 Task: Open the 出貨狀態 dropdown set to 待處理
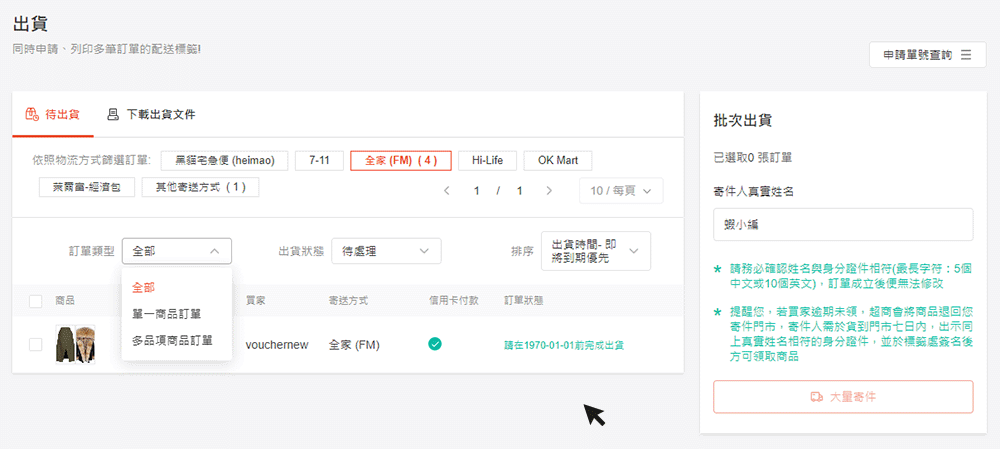387,251
